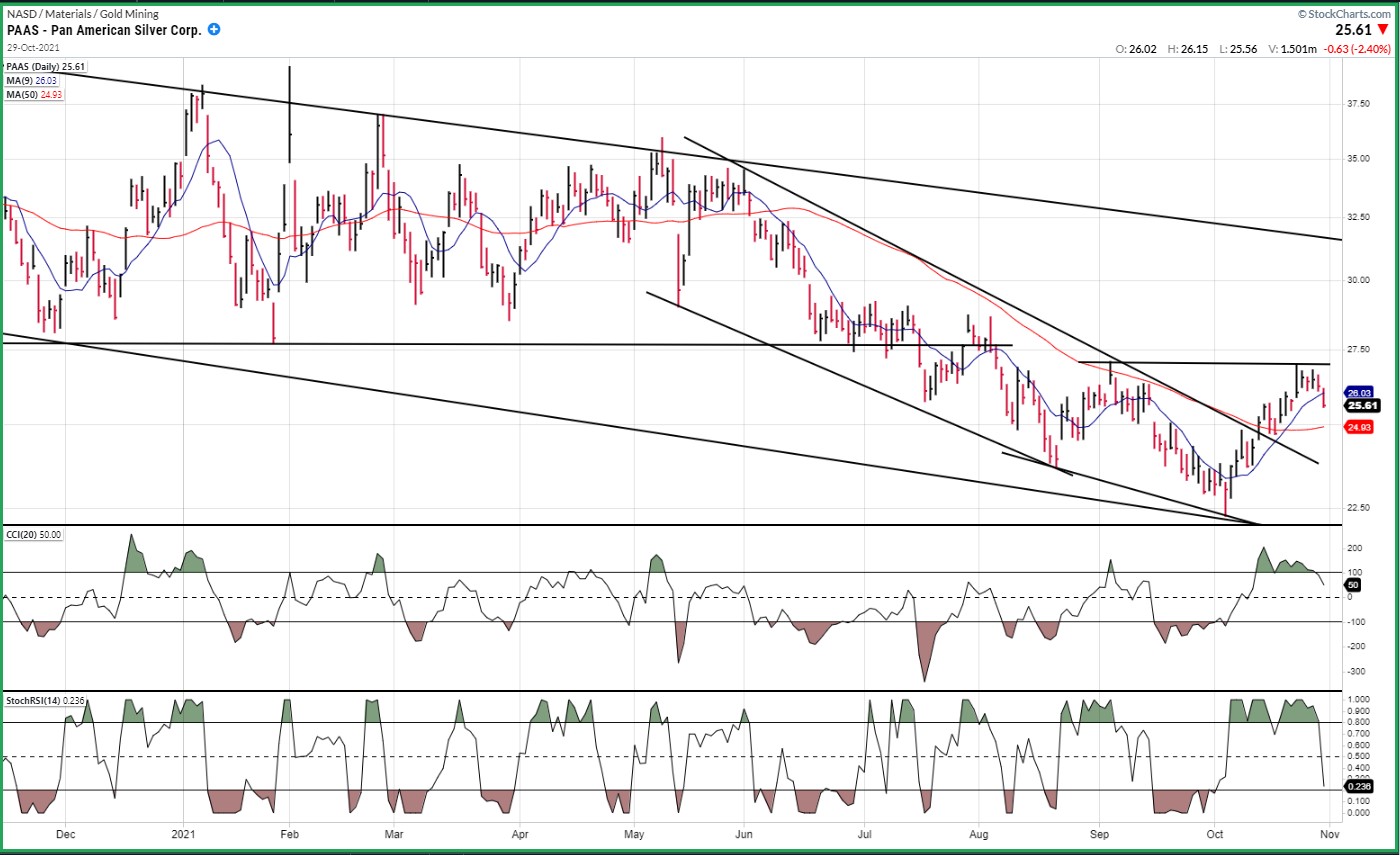Click the 22.50 price axis label
The width and height of the screenshot is (1400, 855).
pyautogui.click(x=1358, y=508)
